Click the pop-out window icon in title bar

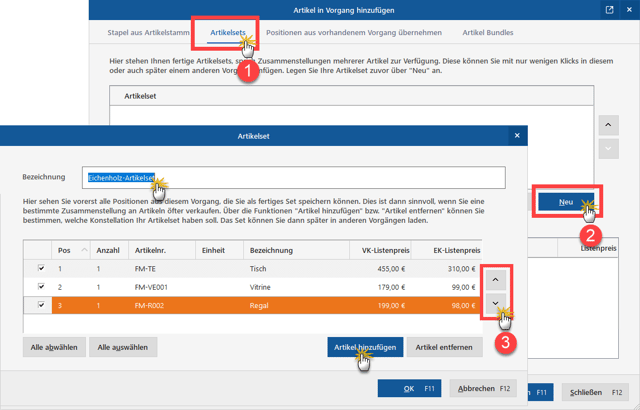pyautogui.click(x=609, y=10)
